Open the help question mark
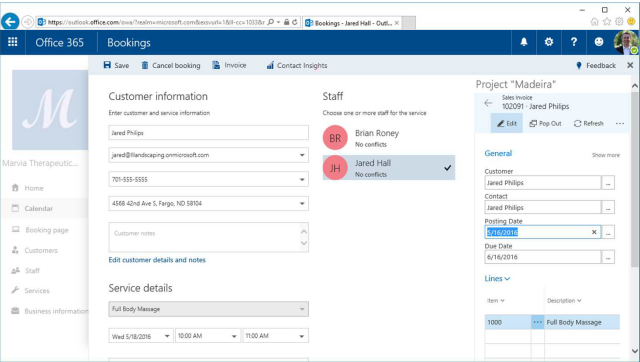Screen dimensions: 640x362 pyautogui.click(x=574, y=42)
